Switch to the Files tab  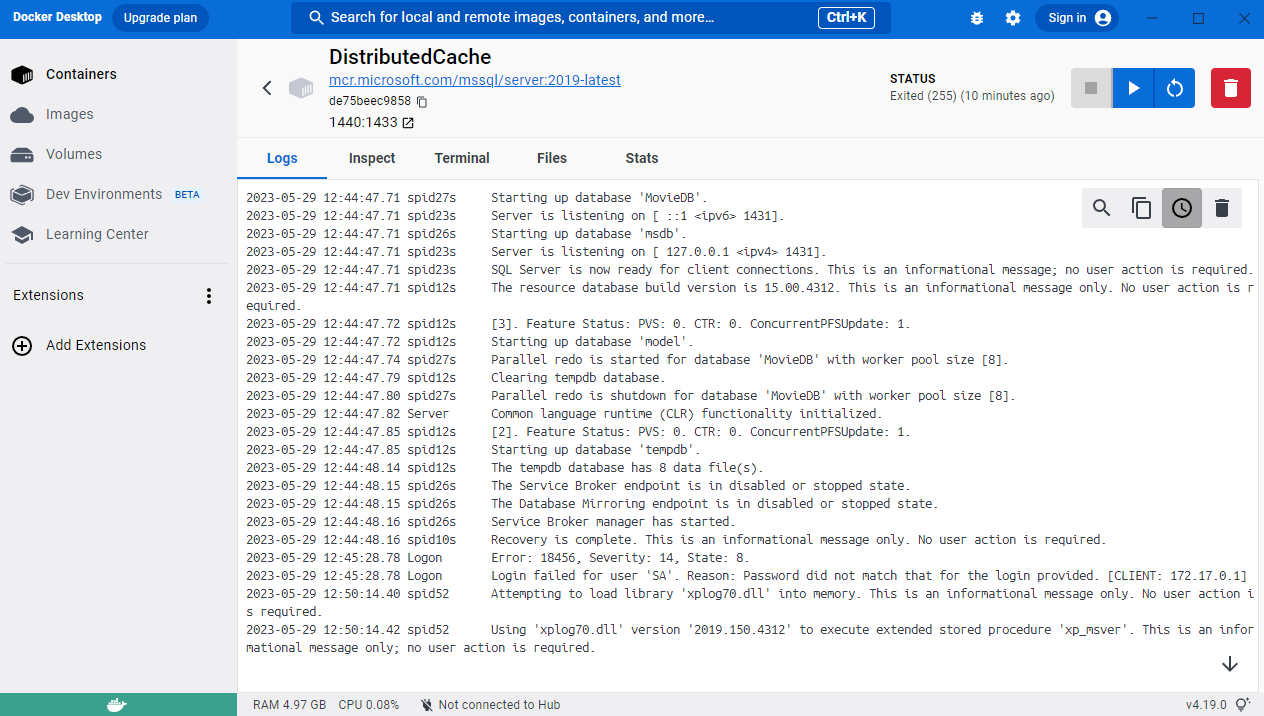552,158
